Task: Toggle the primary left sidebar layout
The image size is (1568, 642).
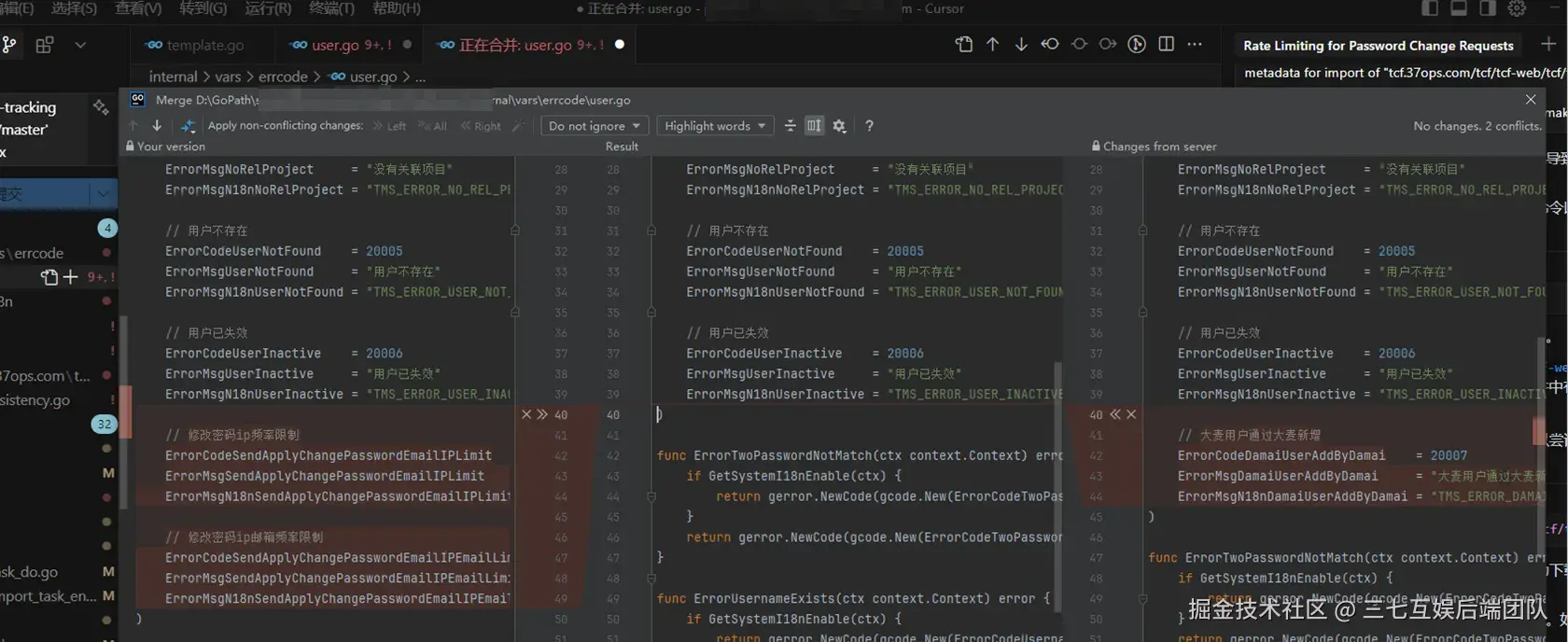Action: (x=1430, y=8)
